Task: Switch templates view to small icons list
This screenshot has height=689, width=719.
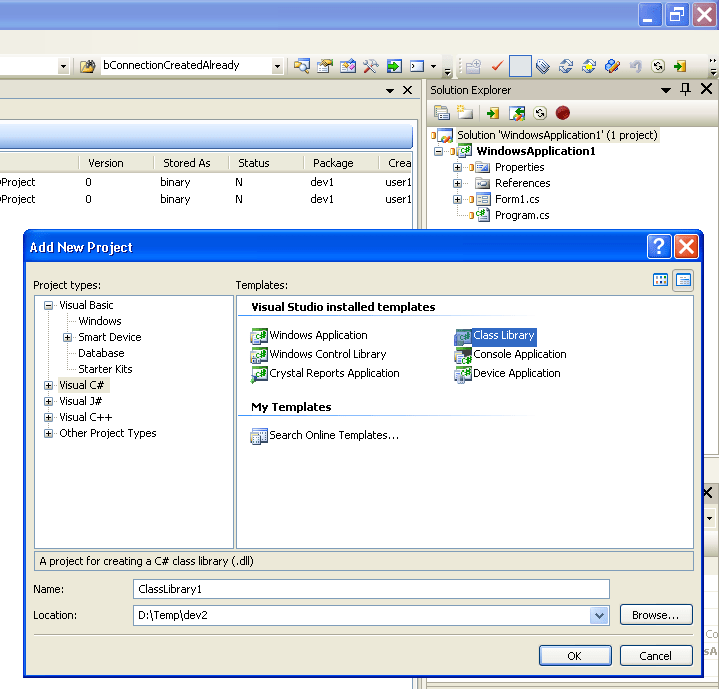Action: tap(683, 280)
